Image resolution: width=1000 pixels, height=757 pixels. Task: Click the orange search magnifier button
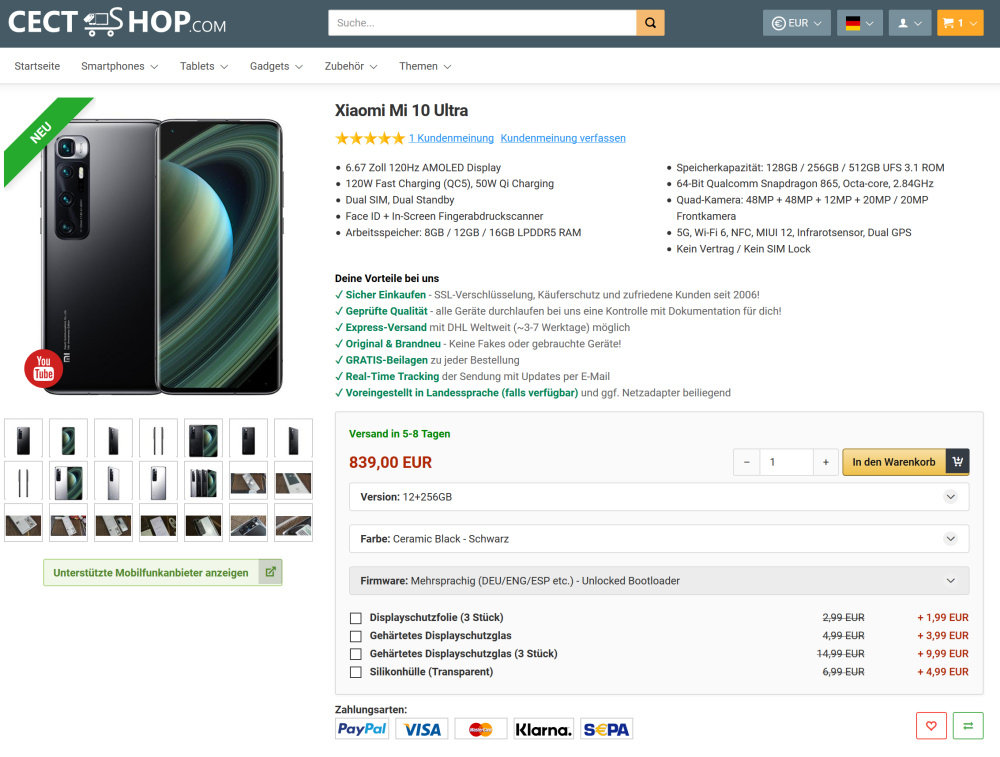(x=650, y=23)
